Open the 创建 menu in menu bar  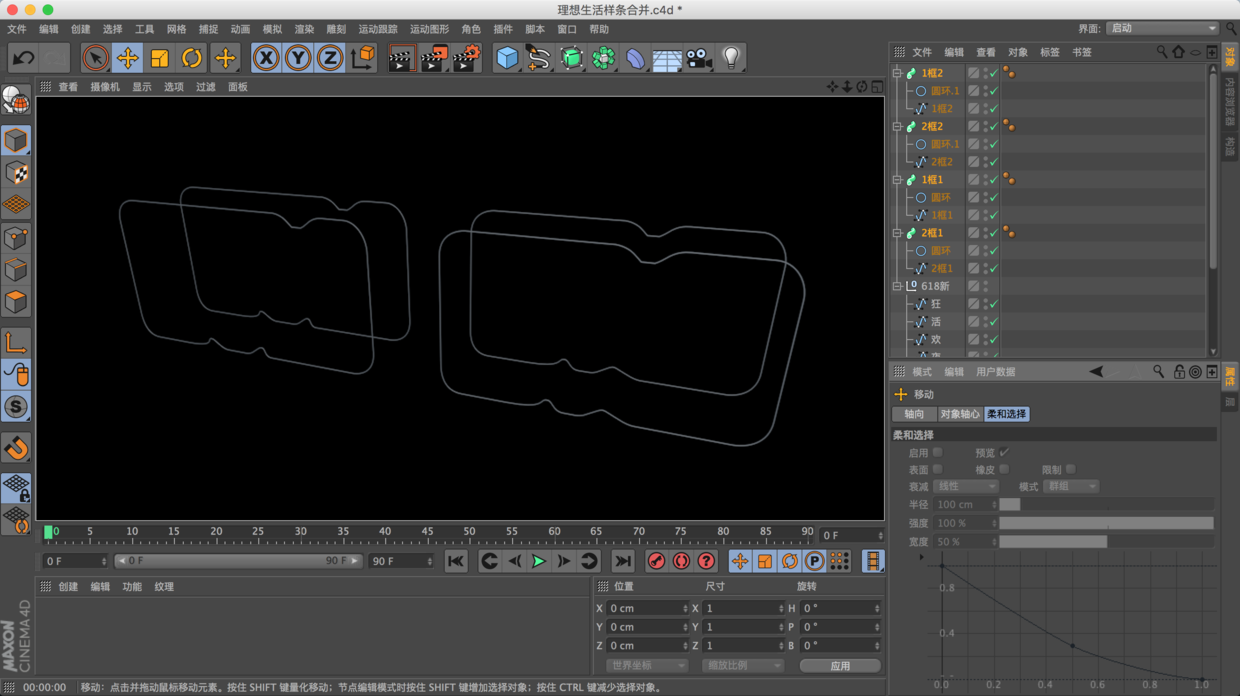[80, 29]
